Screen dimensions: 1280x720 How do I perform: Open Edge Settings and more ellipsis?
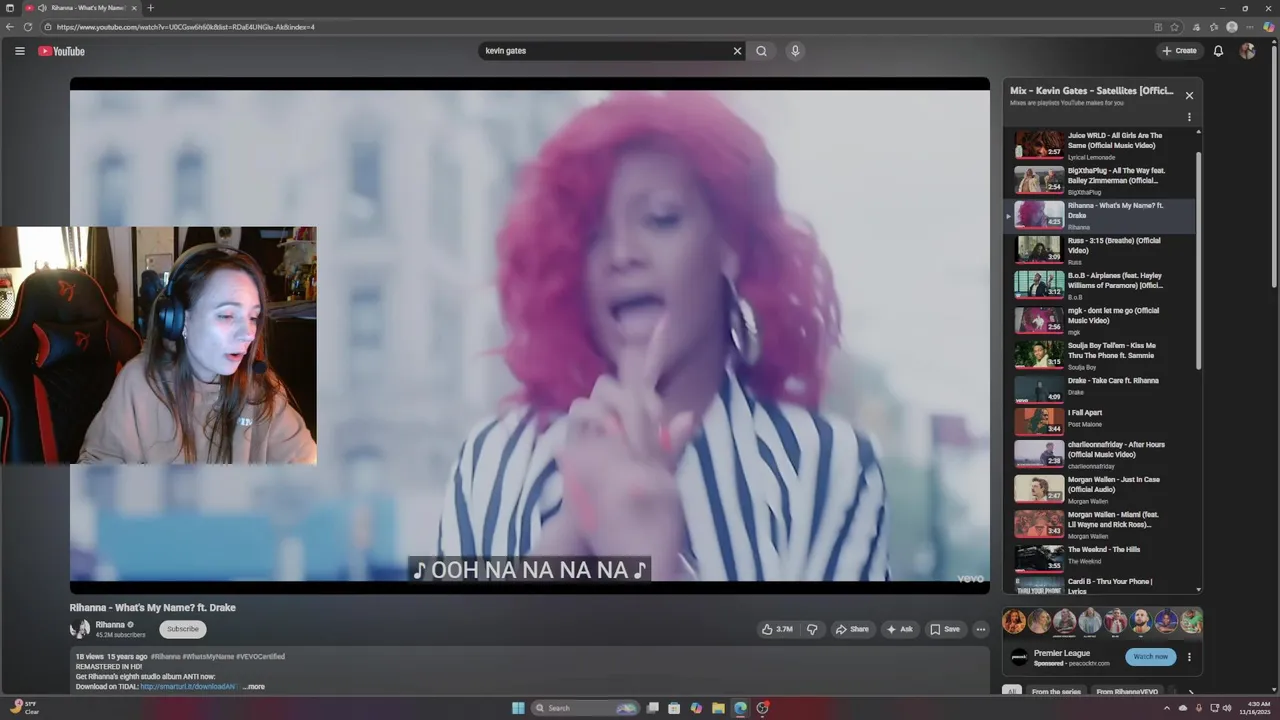coord(1250,27)
